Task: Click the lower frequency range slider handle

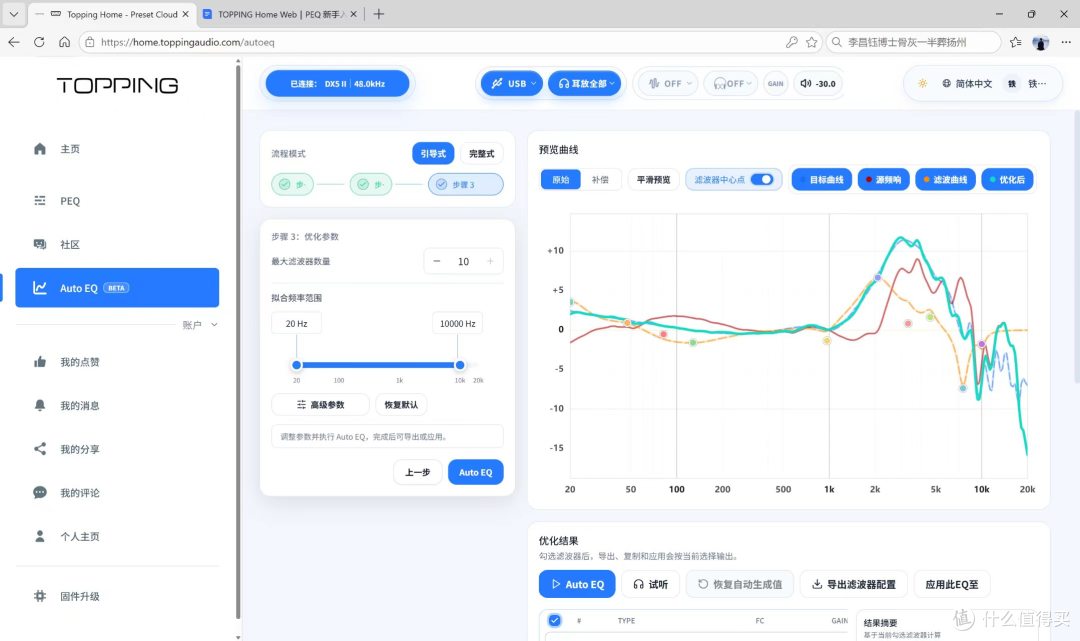Action: (296, 365)
